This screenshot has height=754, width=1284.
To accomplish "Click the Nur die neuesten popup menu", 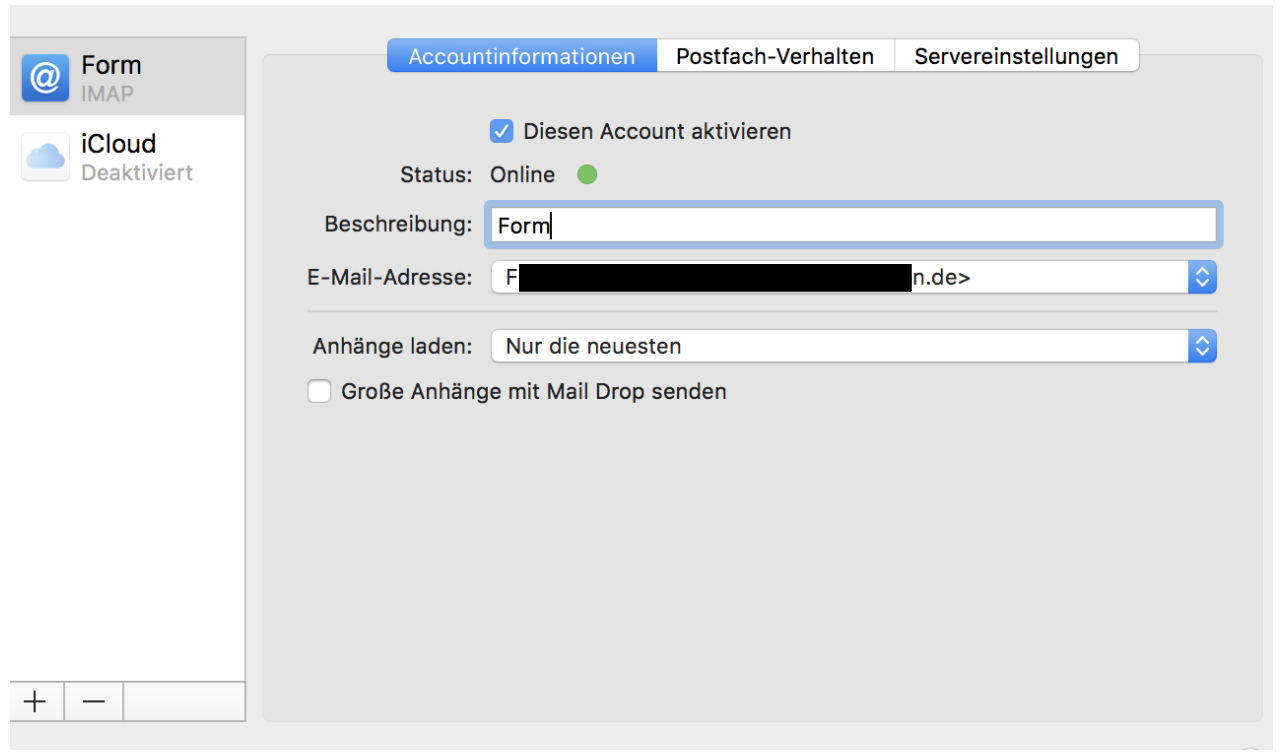I will tap(840, 347).
